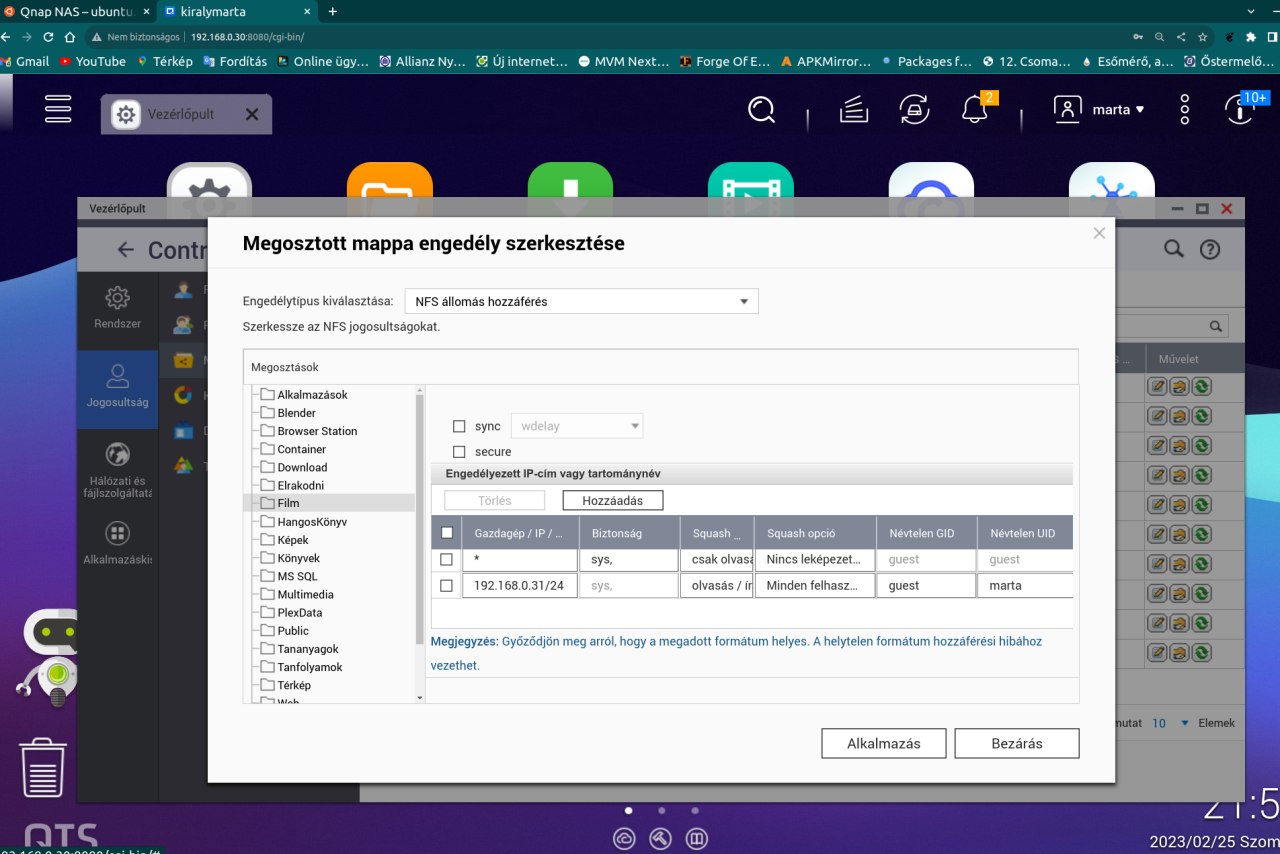Open a new browser tab with plus

click(333, 11)
